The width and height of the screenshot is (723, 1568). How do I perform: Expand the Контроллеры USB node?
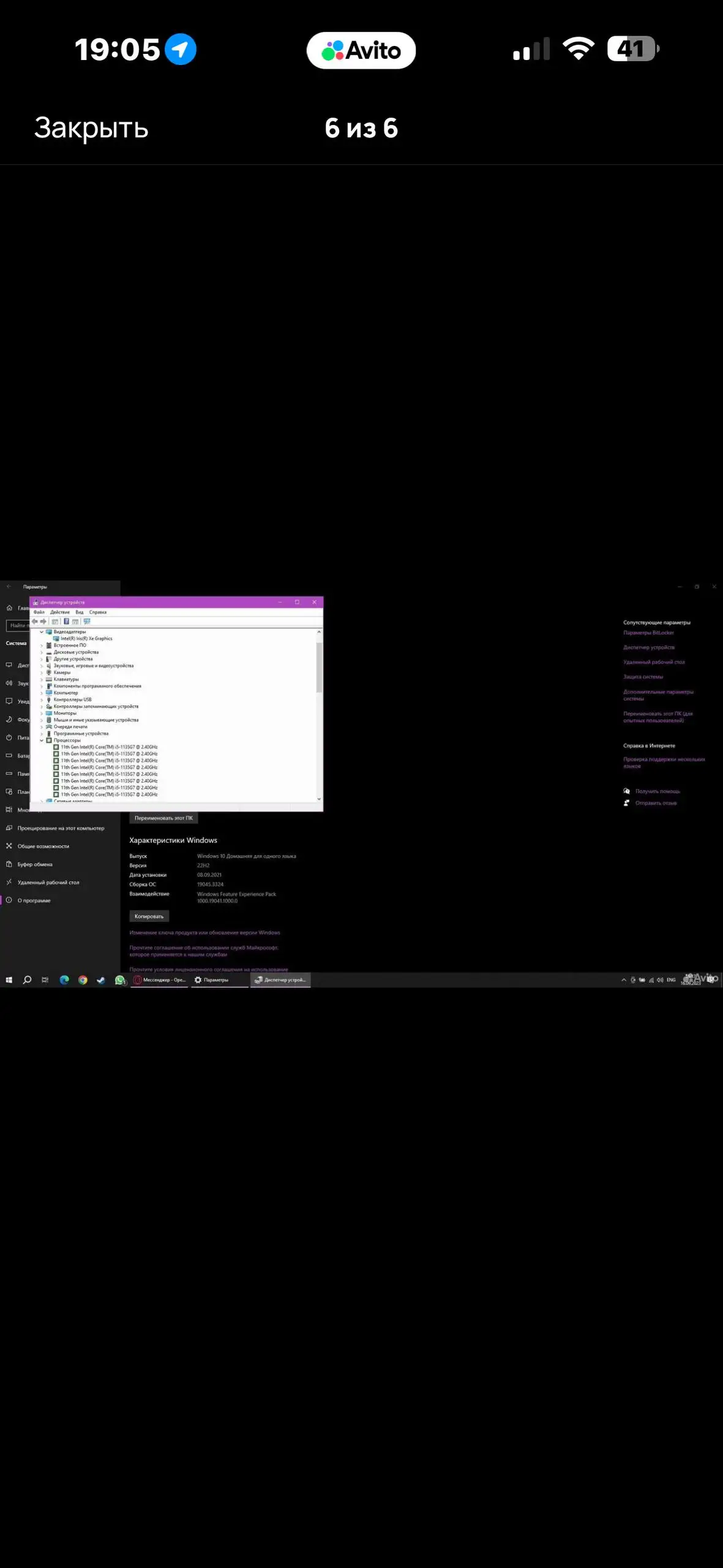pos(42,699)
